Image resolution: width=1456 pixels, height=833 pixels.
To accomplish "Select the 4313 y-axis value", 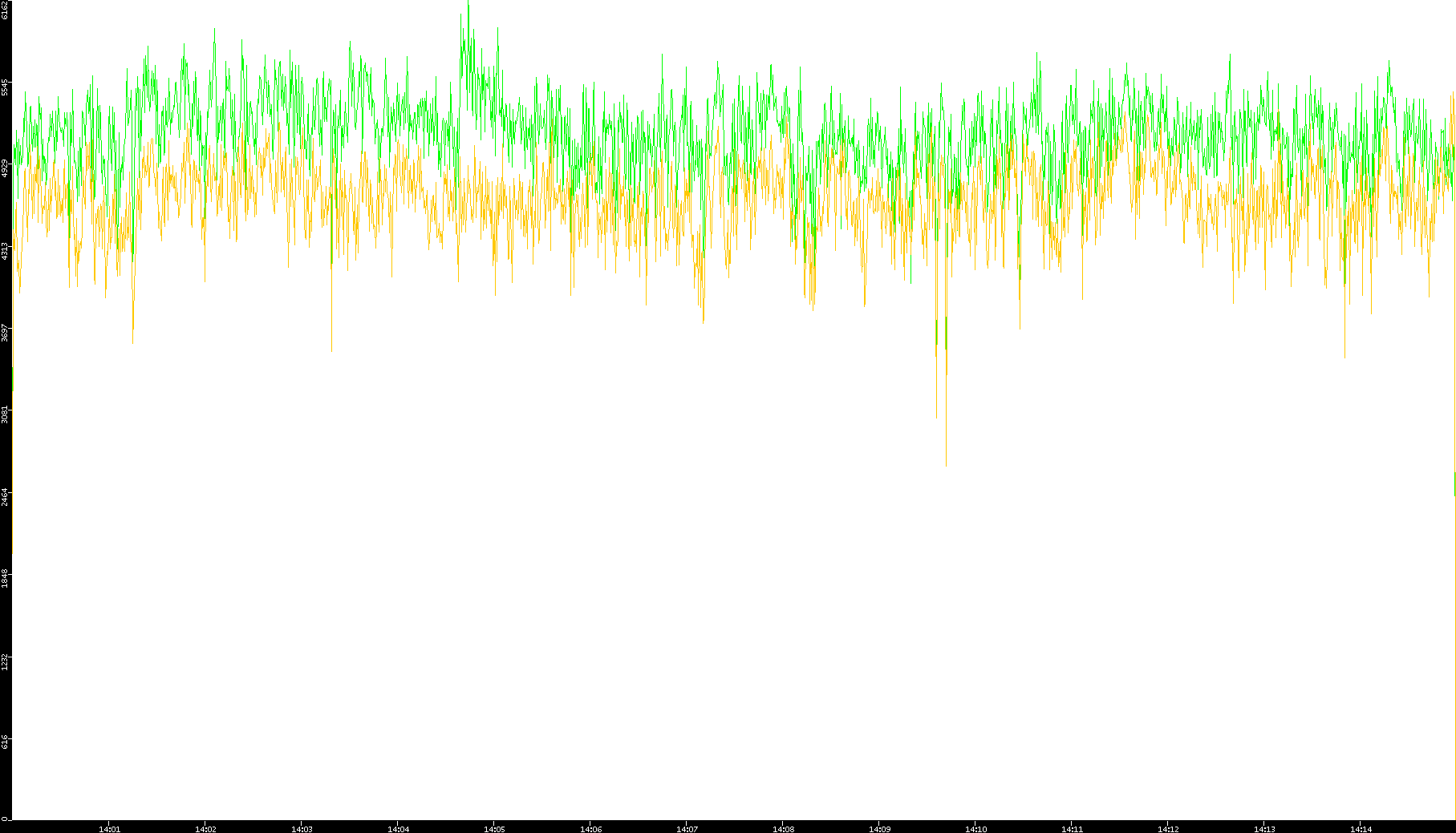I will [6, 251].
